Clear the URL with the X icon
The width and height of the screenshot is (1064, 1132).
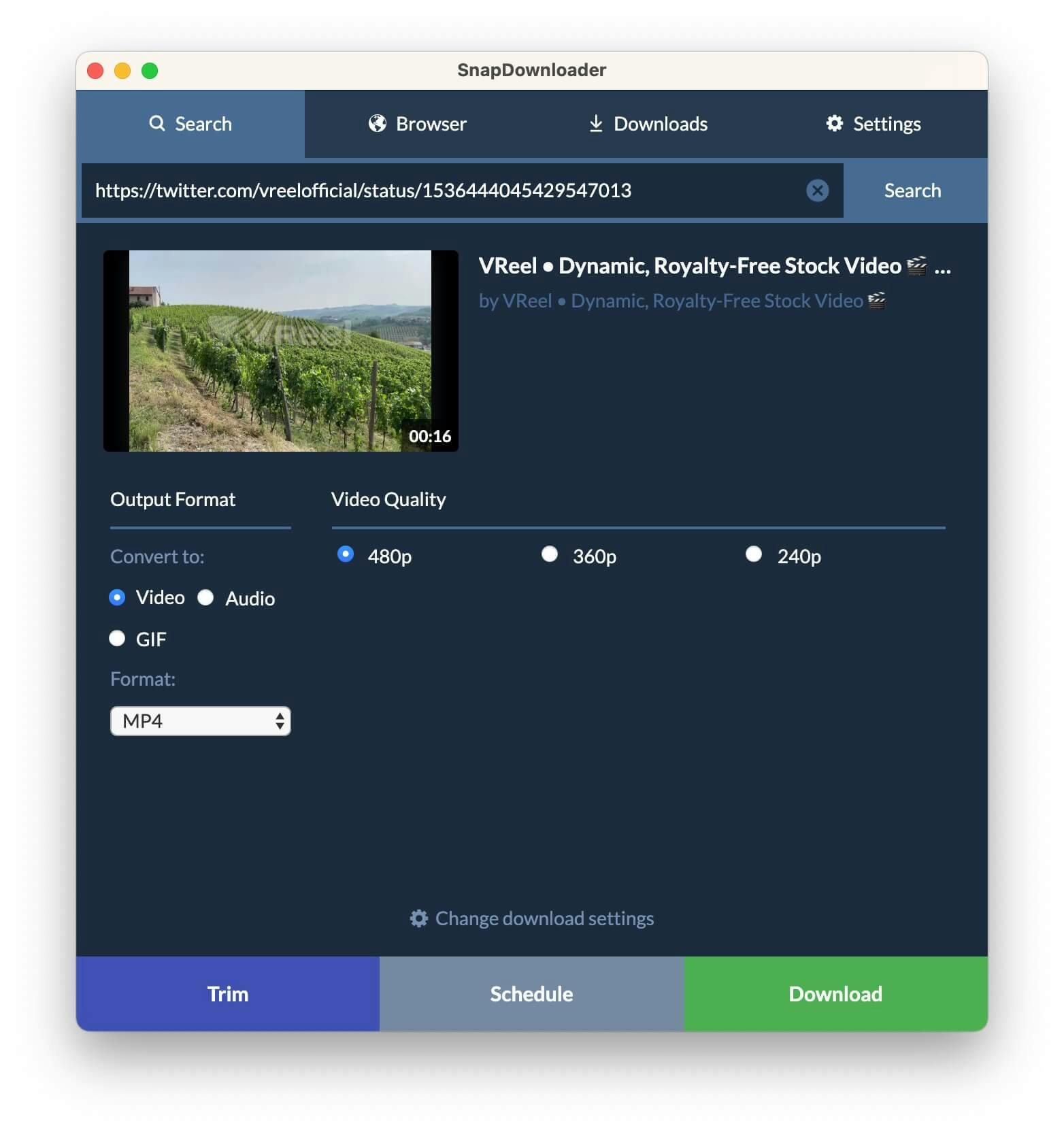(x=817, y=190)
